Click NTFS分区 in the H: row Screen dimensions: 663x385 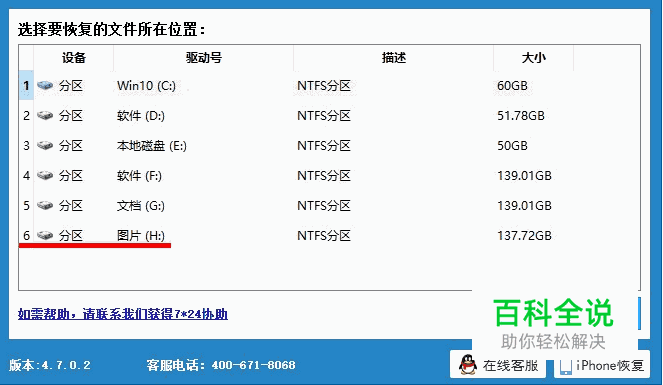(324, 235)
